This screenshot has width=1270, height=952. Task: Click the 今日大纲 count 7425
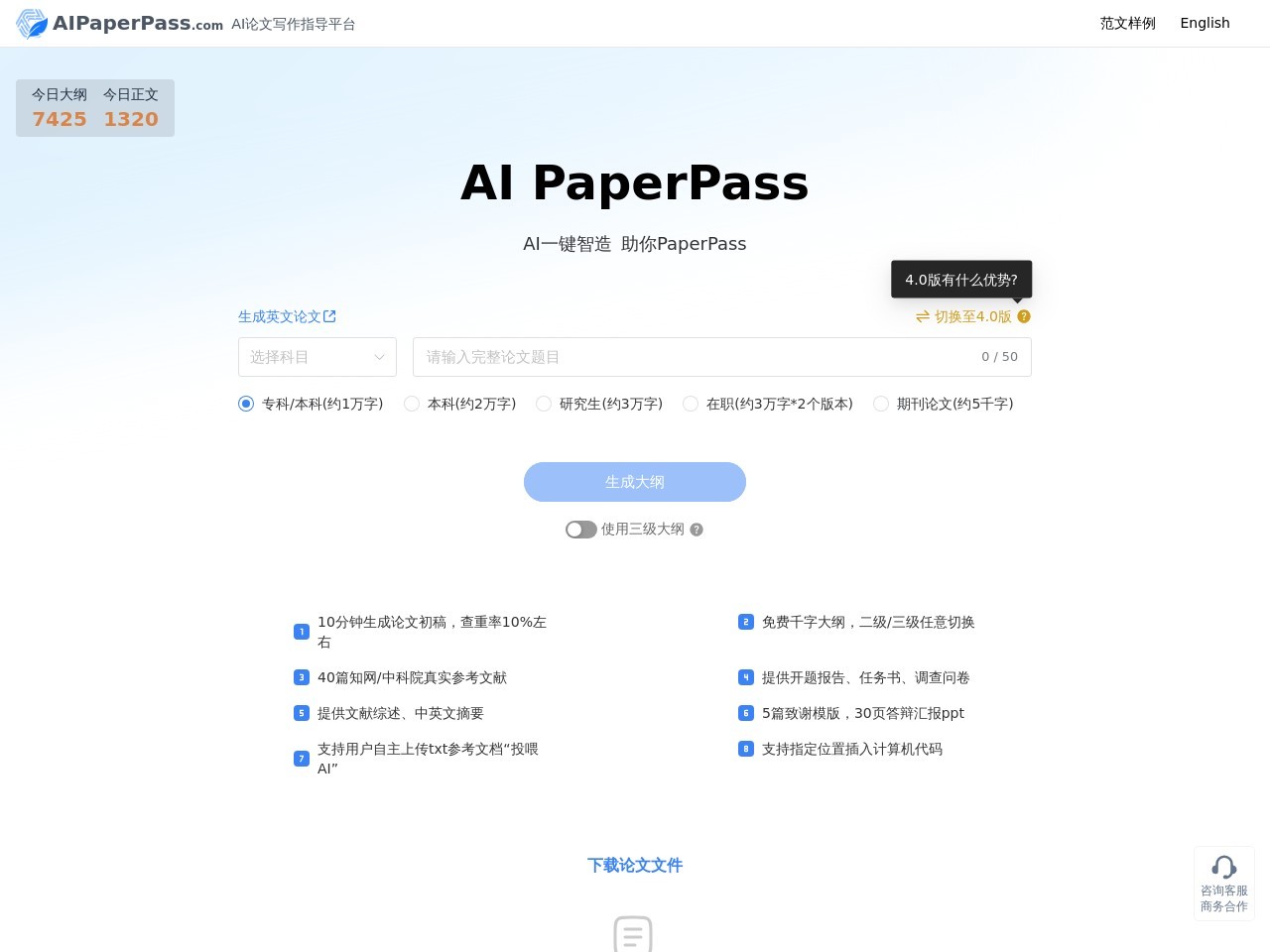coord(60,119)
